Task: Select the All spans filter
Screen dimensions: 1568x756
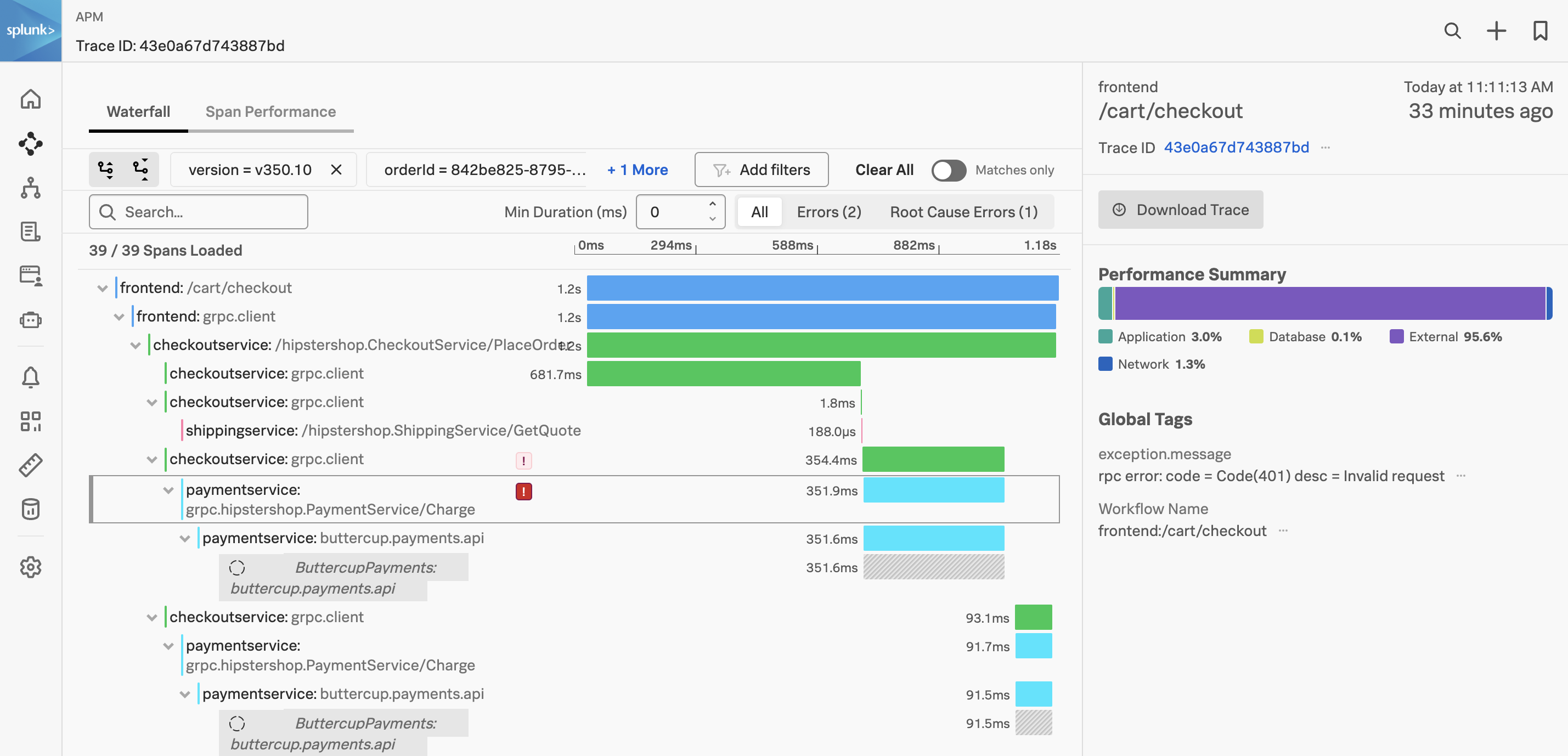Action: pyautogui.click(x=759, y=212)
